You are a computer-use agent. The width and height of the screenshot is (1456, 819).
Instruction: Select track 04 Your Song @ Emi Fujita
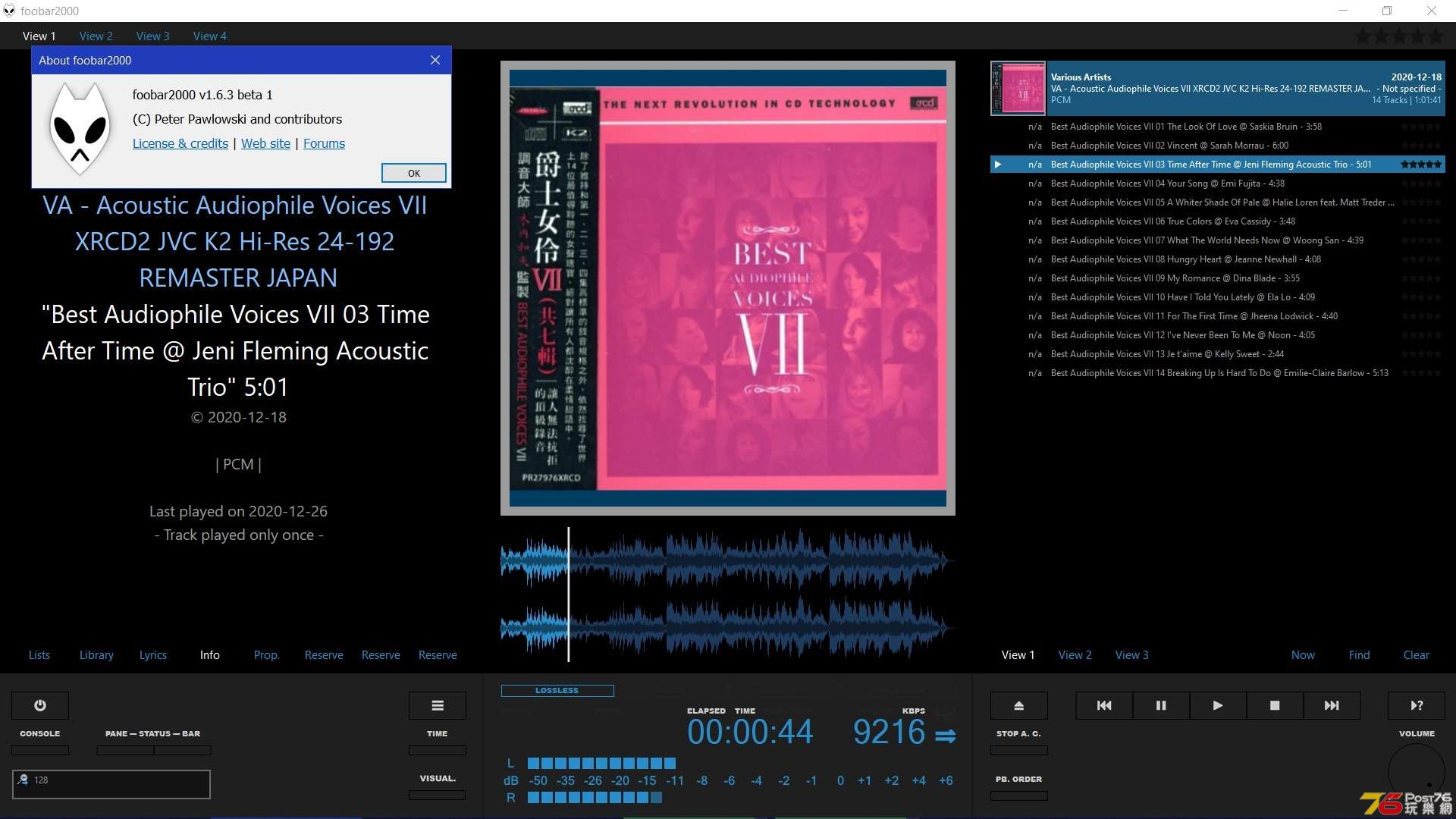click(1217, 184)
